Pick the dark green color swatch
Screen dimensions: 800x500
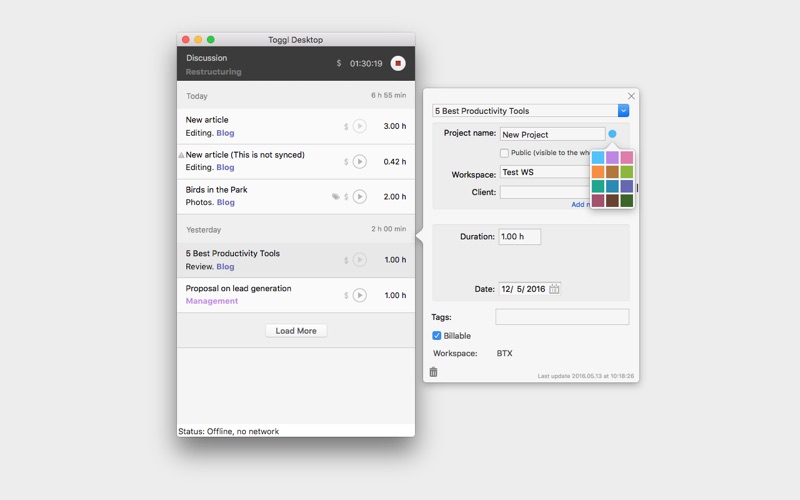pyautogui.click(x=627, y=200)
